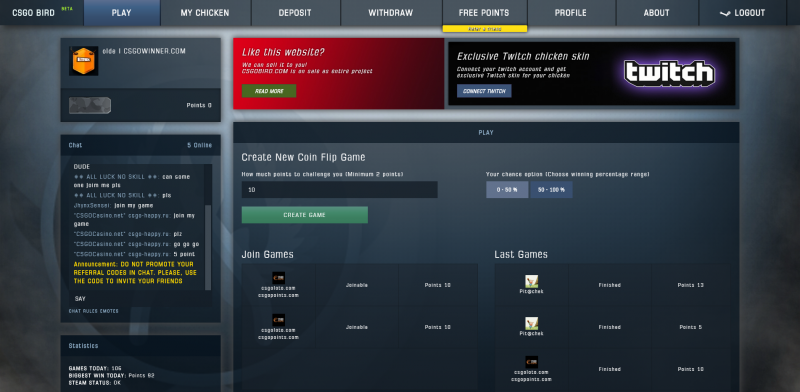Open the Free Points tab
Image resolution: width=800 pixels, height=392 pixels.
pyautogui.click(x=484, y=13)
